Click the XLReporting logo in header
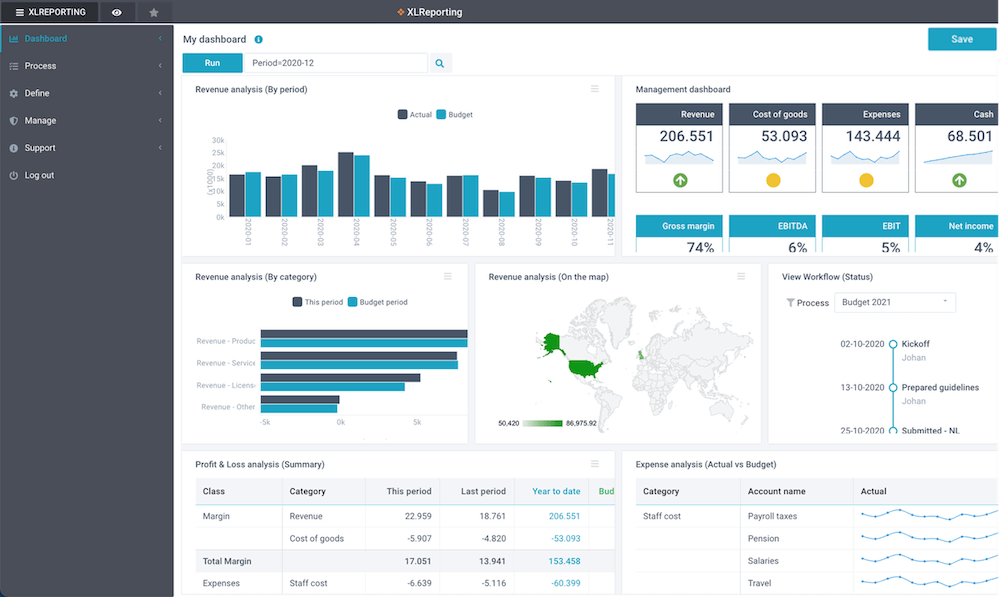Screen dimensions: 1000x597 tap(429, 12)
